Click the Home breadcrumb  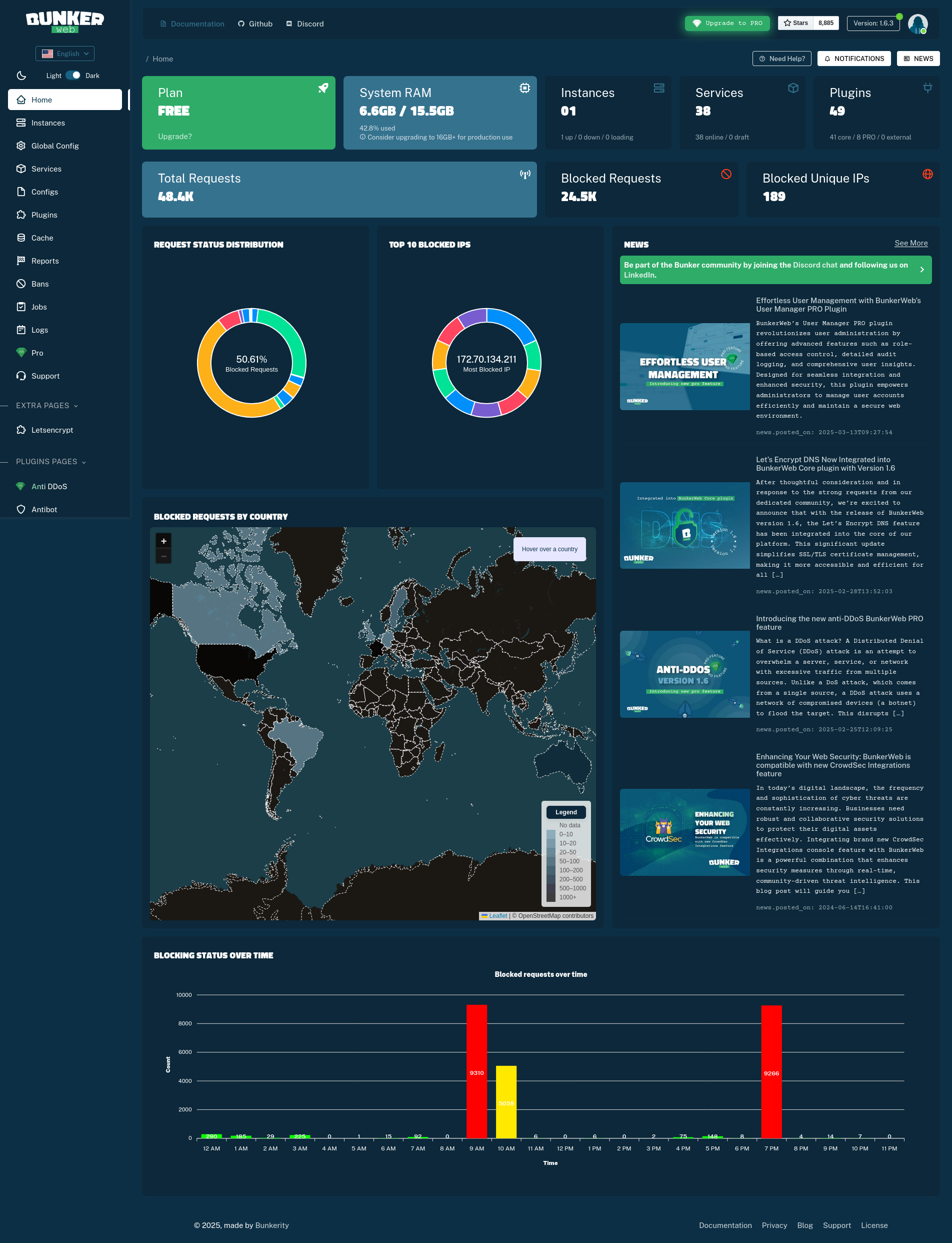point(162,59)
